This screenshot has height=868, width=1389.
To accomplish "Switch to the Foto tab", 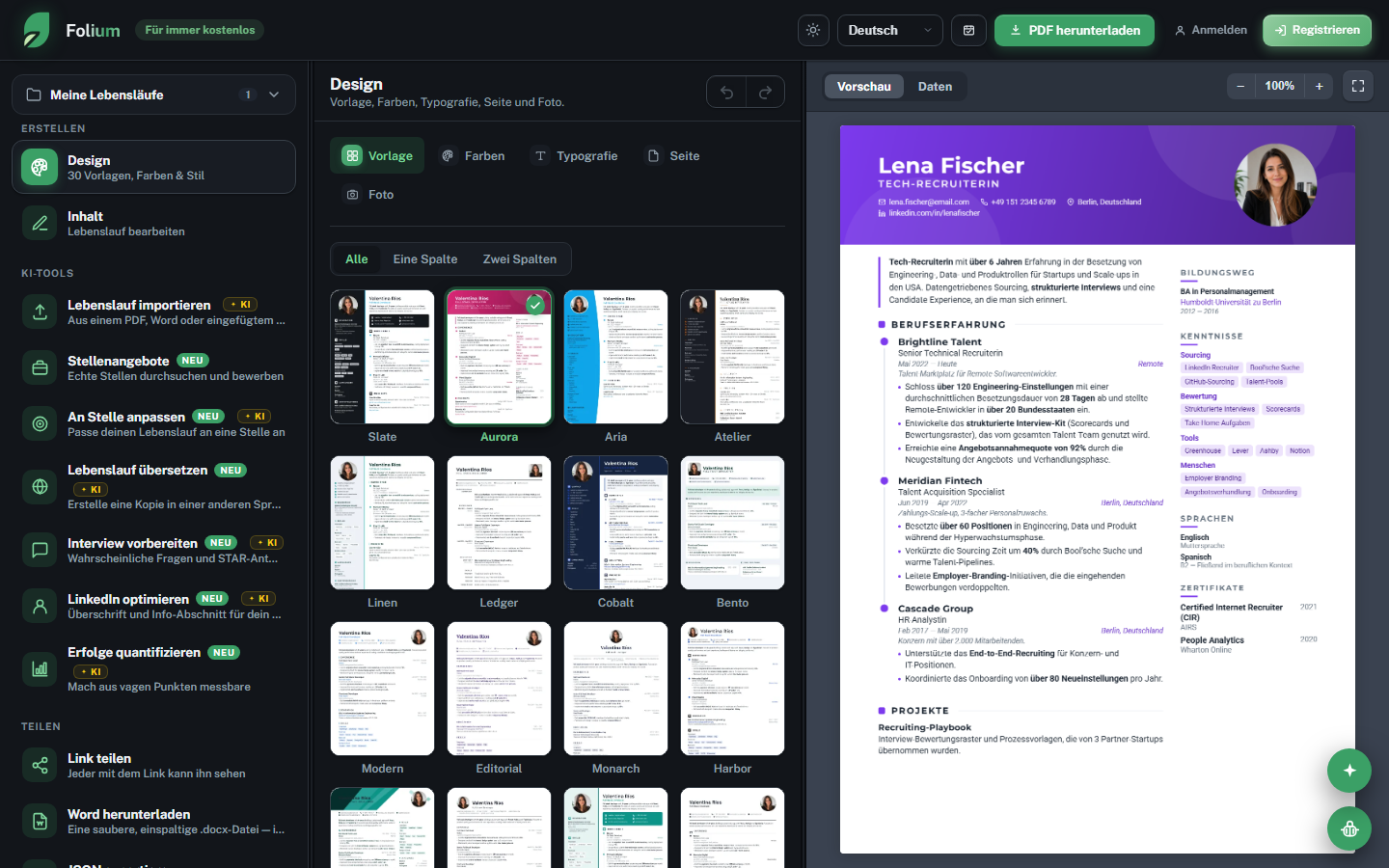I will [x=369, y=194].
